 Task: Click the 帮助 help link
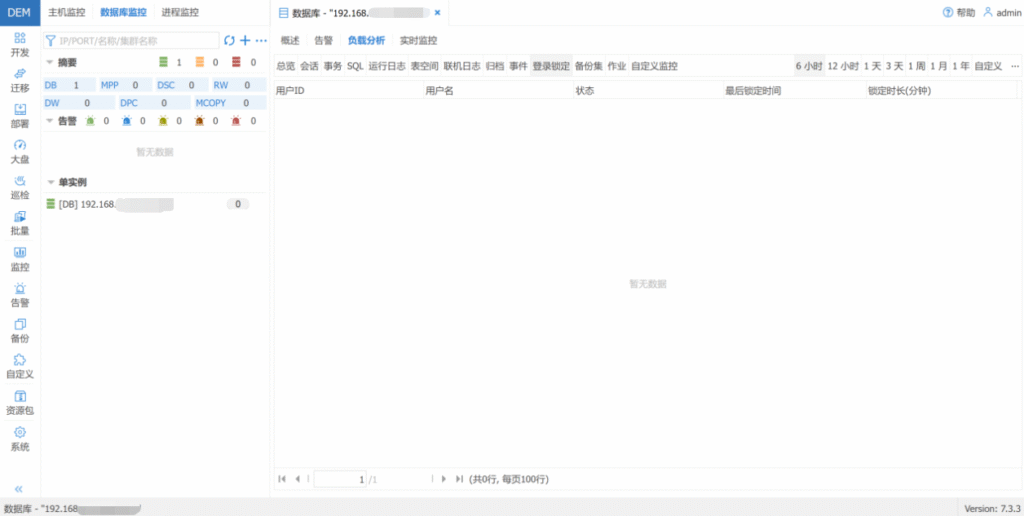(958, 13)
